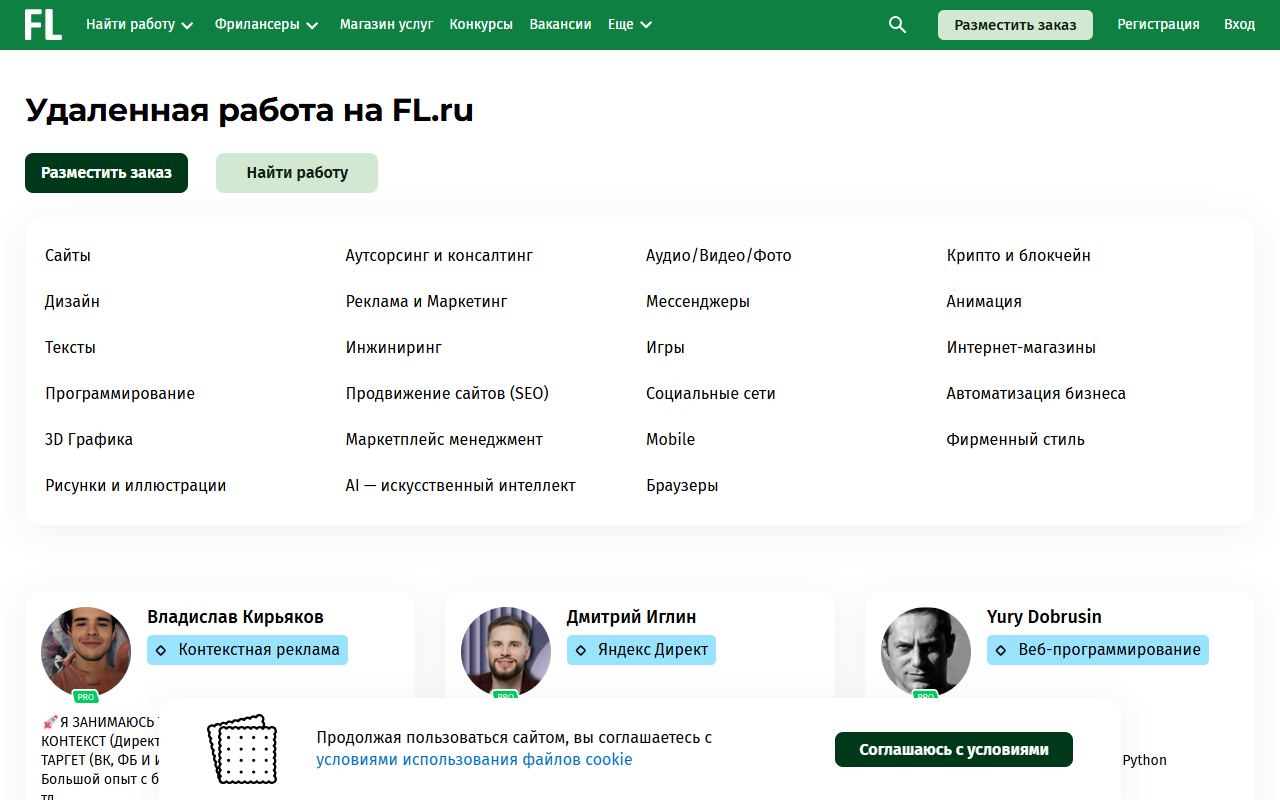Open Крипто и блокчейн category
The image size is (1280, 800).
(x=1019, y=256)
